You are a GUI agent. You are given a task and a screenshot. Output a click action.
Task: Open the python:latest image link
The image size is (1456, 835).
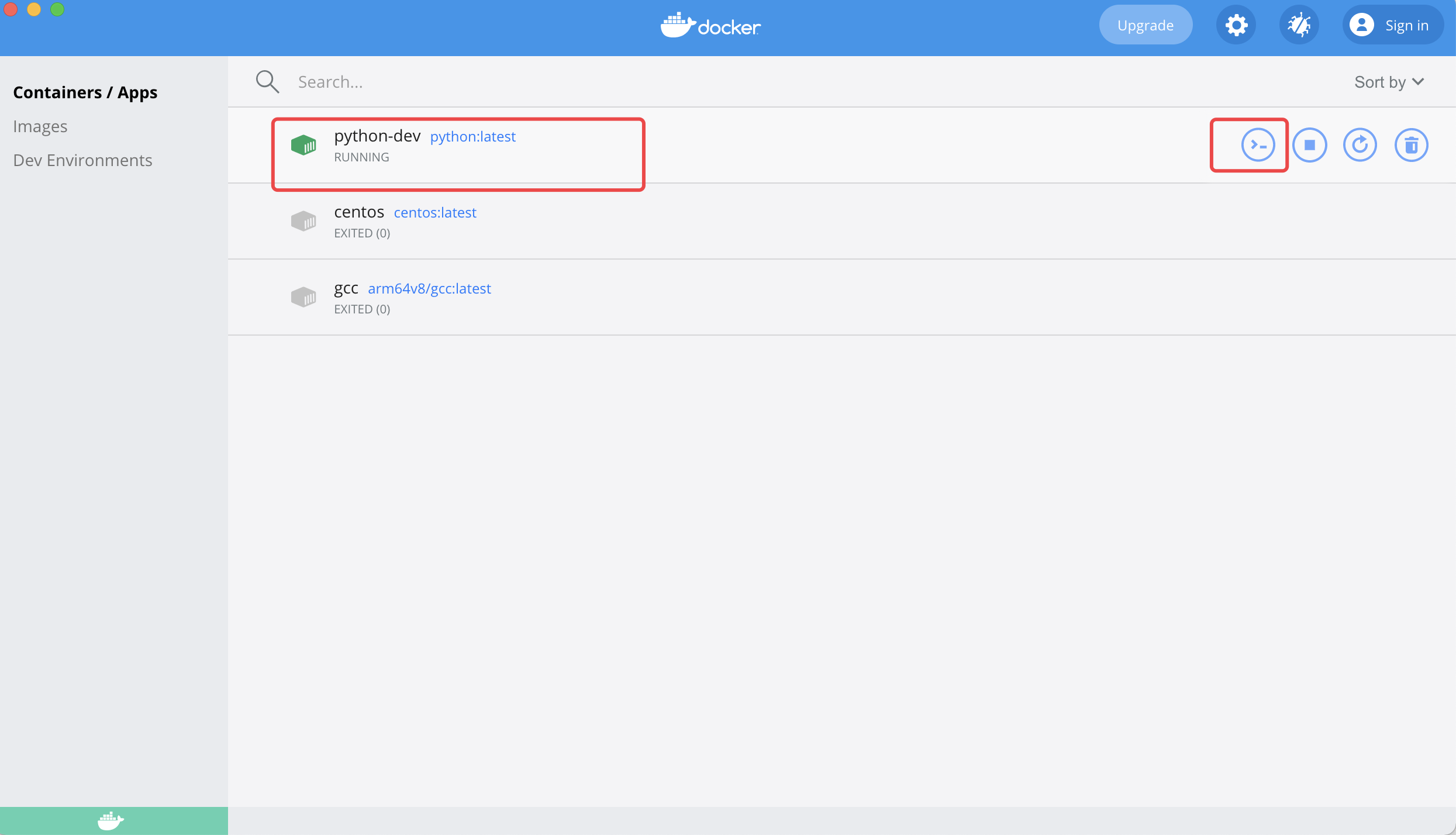pyautogui.click(x=472, y=137)
